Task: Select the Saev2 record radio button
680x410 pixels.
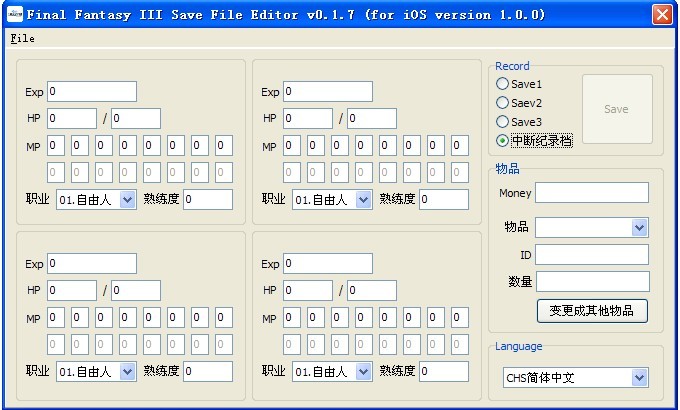Action: pos(519,103)
